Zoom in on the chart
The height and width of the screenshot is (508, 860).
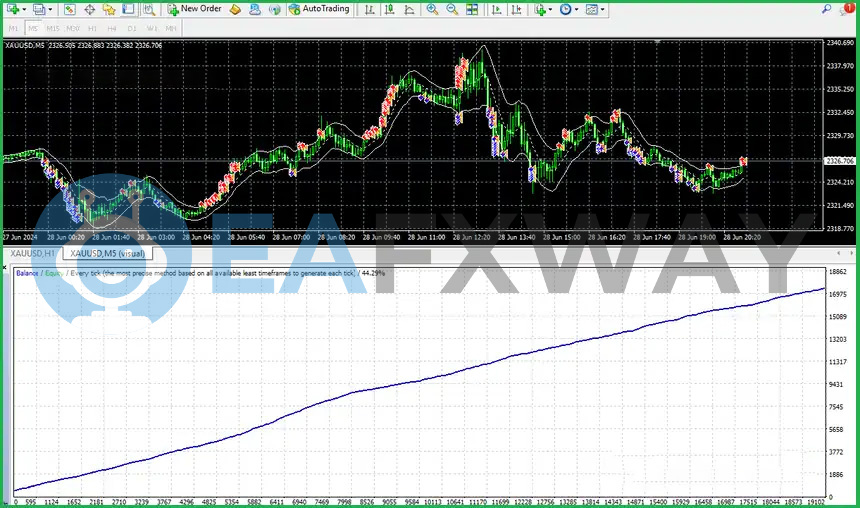[432, 9]
